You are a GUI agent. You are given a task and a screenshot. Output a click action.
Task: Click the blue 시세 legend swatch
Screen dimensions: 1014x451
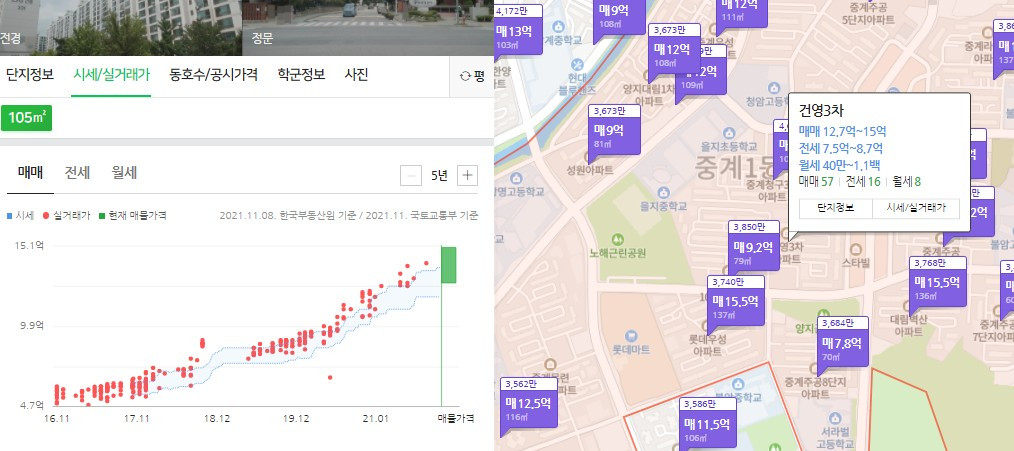click(9, 215)
